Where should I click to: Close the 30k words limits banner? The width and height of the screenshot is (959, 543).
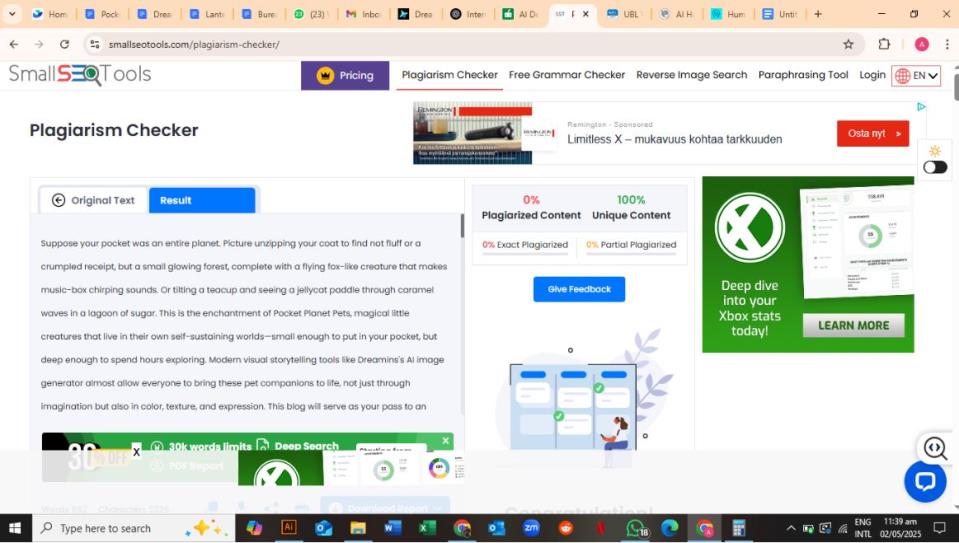(x=446, y=440)
